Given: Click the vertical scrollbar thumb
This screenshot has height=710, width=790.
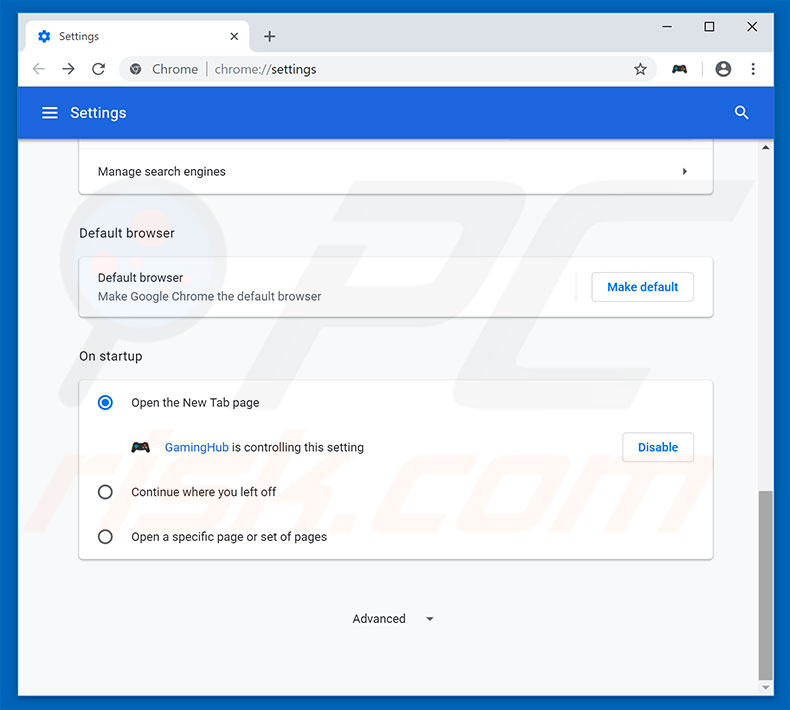Looking at the screenshot, I should 765,586.
